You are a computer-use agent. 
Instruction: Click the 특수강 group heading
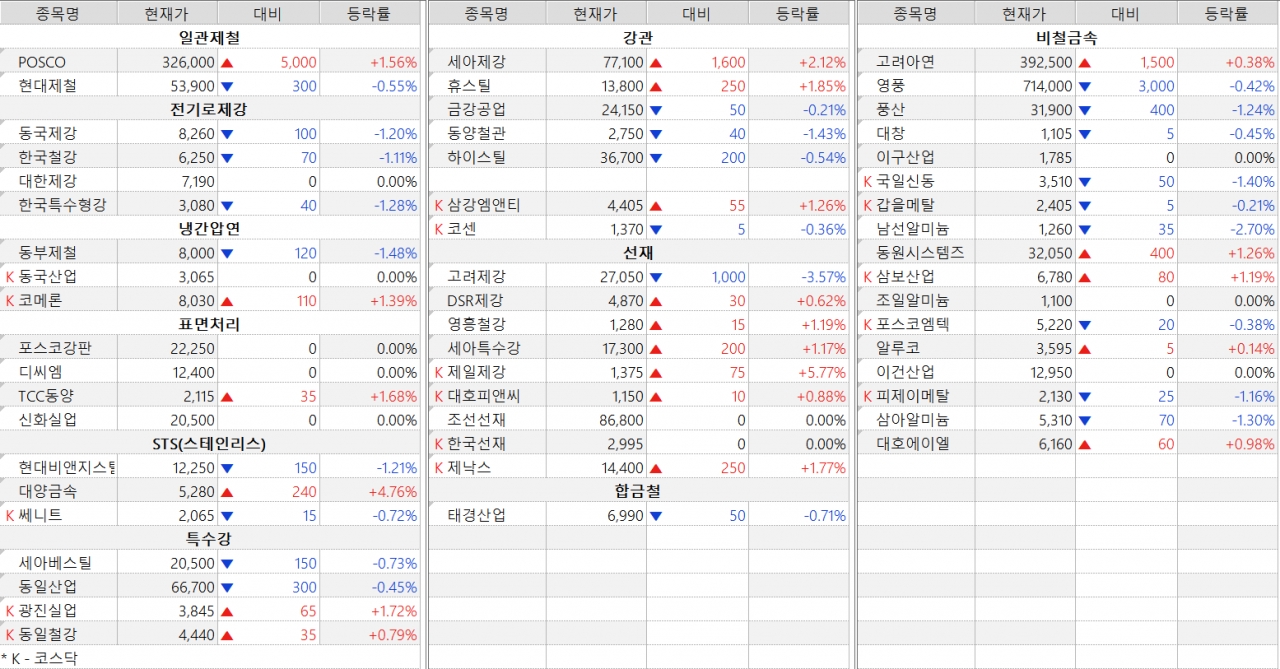pos(209,539)
